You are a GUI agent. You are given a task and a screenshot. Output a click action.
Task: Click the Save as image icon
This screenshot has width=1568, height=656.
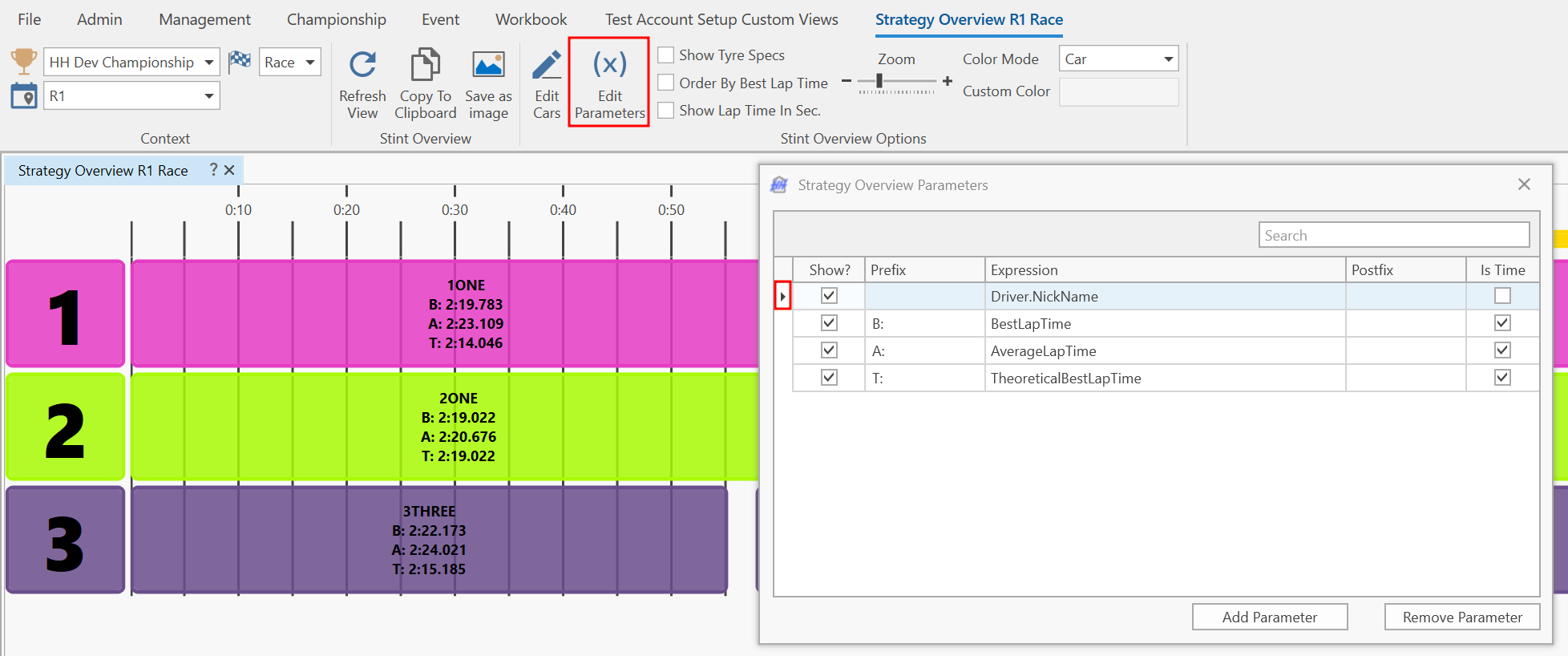pos(488,66)
